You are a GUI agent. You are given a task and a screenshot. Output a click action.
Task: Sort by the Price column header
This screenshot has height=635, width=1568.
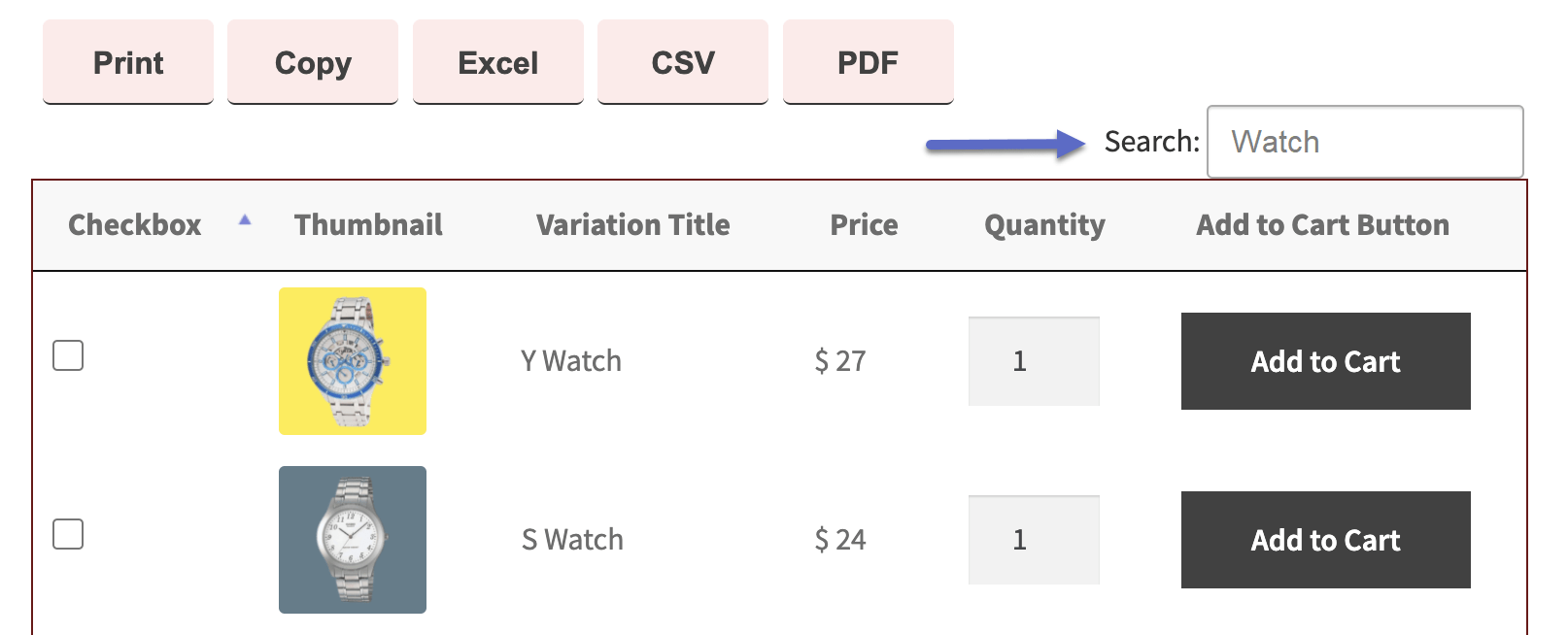(863, 224)
